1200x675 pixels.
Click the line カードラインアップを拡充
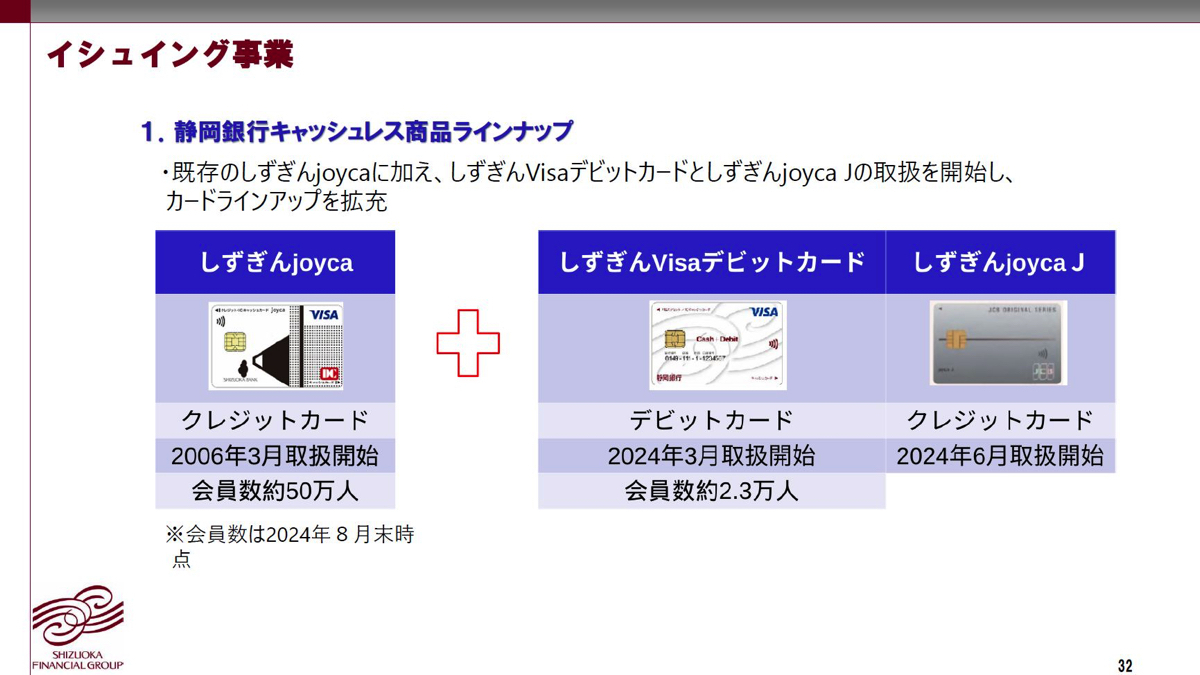pos(276,201)
